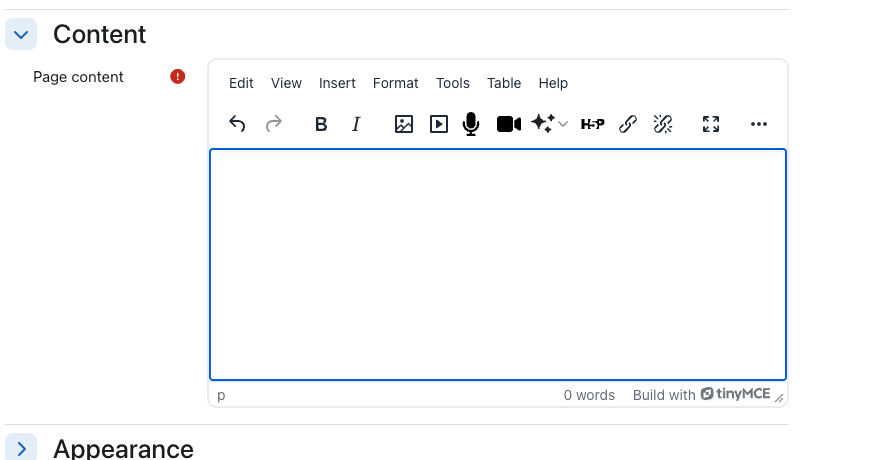Click the redo arrow icon

[273, 123]
